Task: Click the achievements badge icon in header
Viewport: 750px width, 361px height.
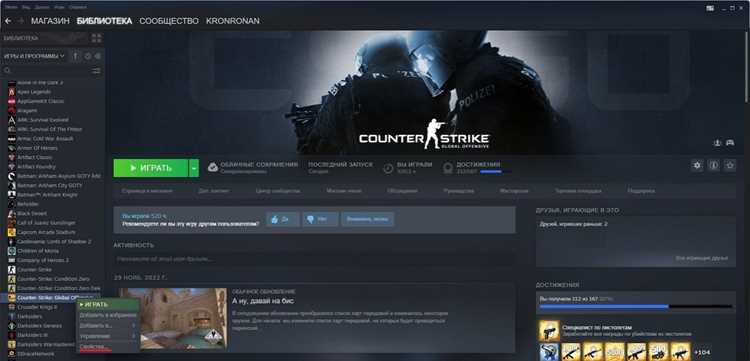Action: click(x=448, y=168)
